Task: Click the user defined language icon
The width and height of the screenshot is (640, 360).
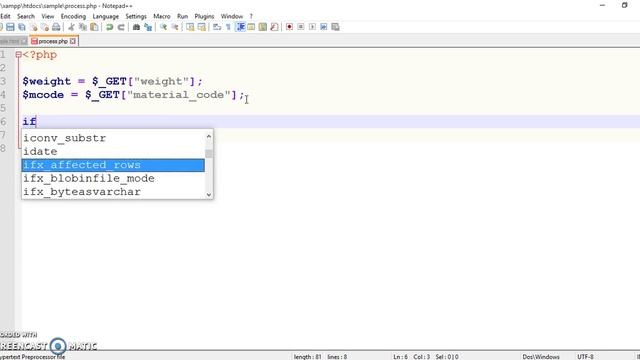Action: 251,27
